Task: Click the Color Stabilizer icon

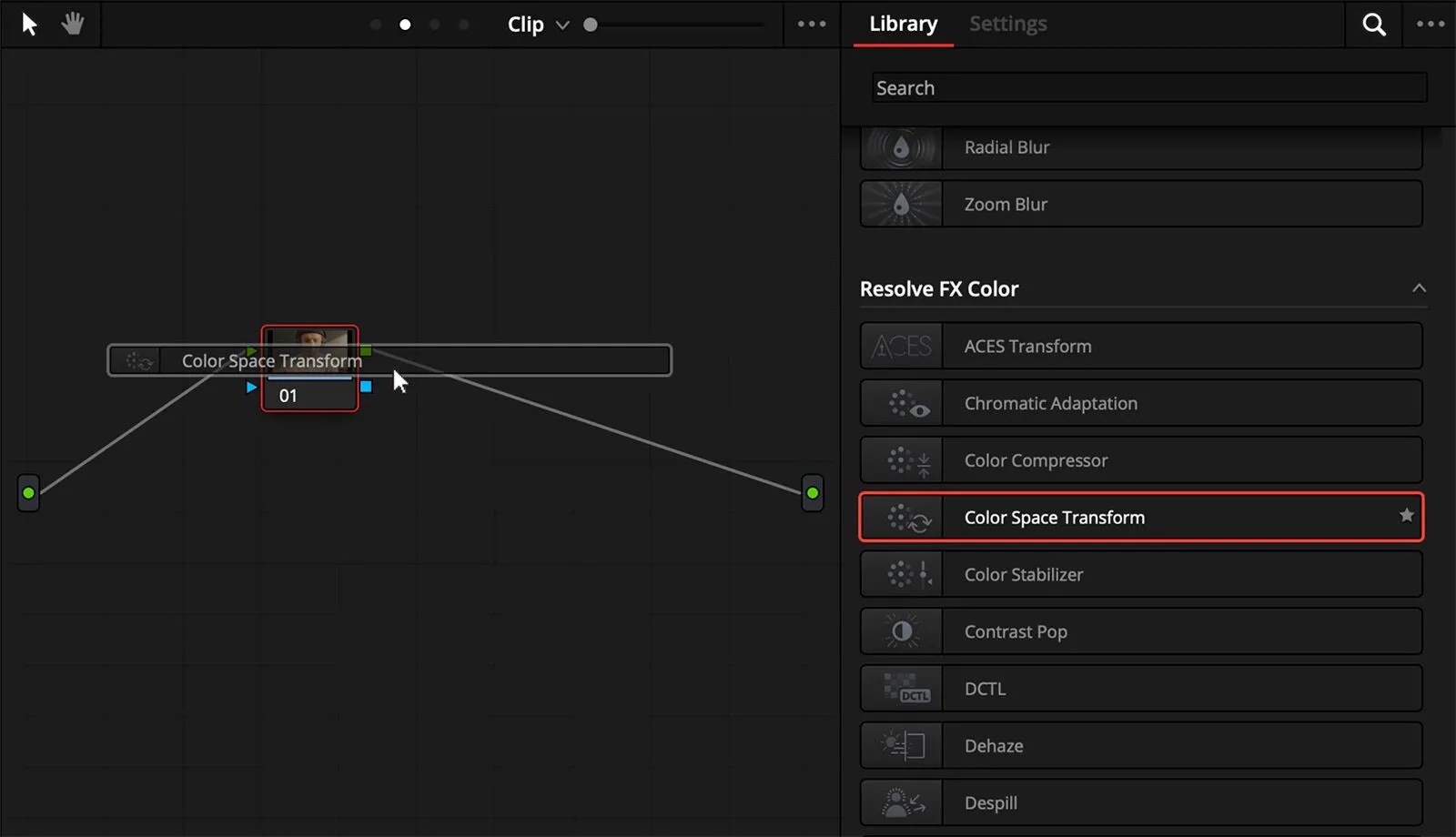Action: click(901, 574)
